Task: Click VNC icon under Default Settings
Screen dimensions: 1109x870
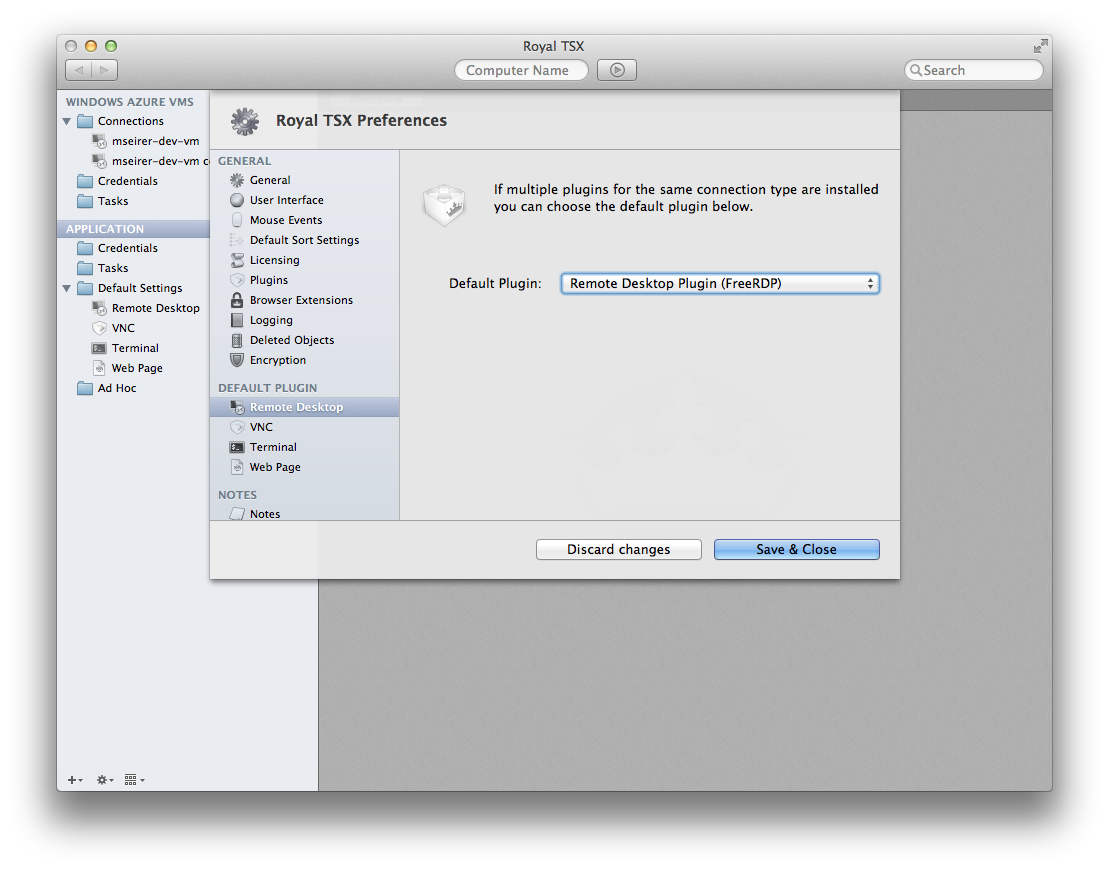Action: pos(99,328)
